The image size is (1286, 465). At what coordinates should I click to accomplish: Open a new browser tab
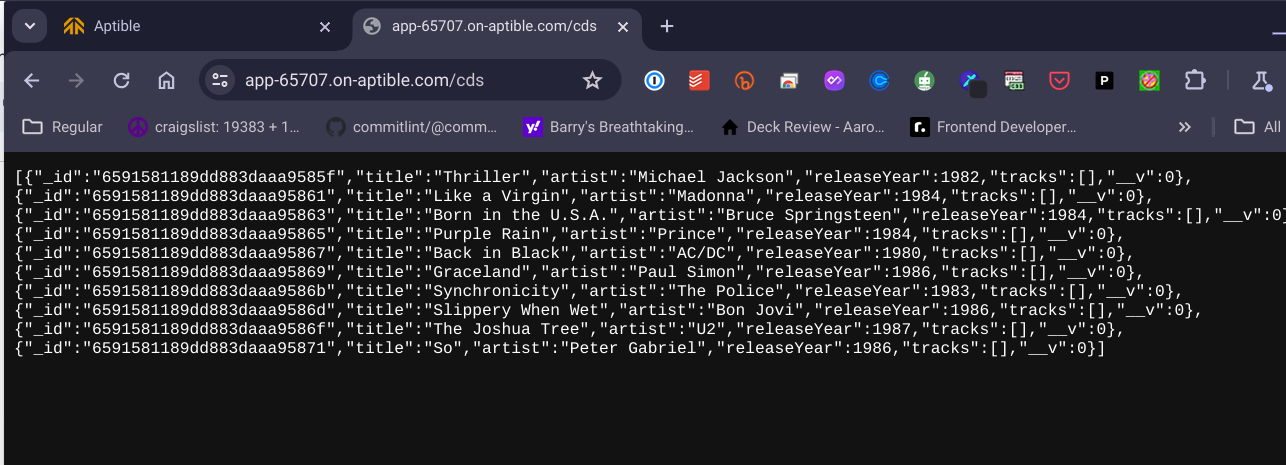pos(667,26)
